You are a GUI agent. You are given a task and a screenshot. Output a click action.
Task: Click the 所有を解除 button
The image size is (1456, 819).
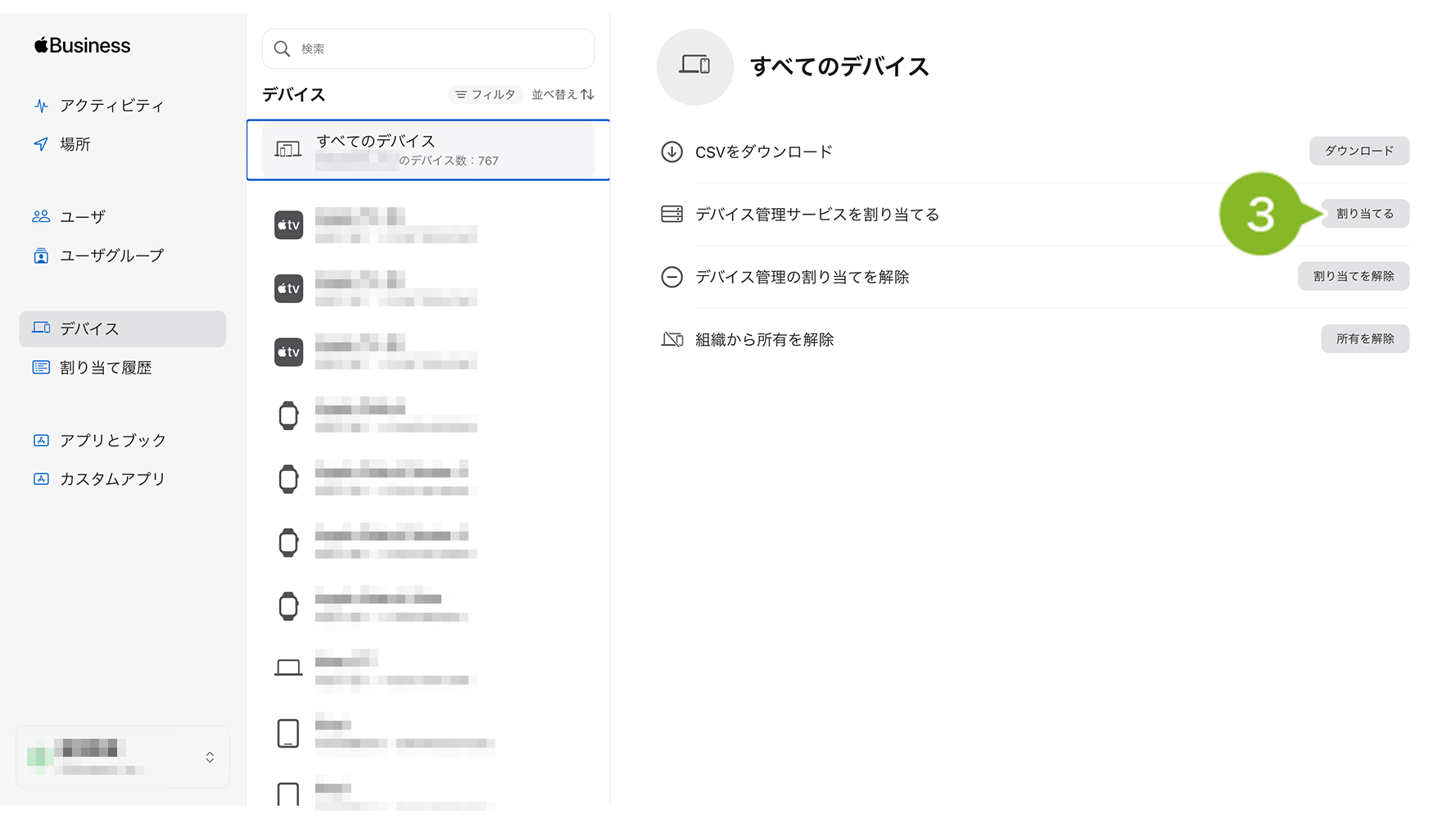(1364, 339)
